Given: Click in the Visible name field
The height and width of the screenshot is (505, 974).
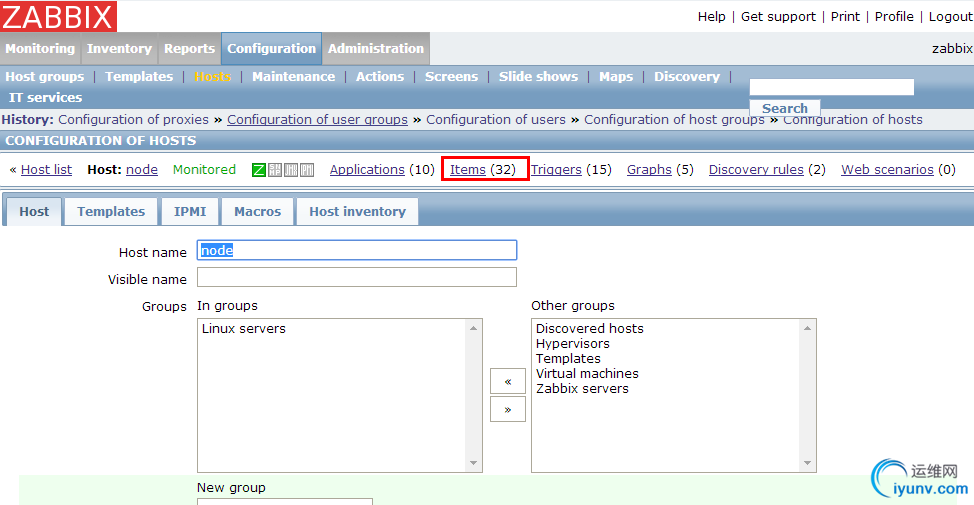Looking at the screenshot, I should pyautogui.click(x=357, y=277).
